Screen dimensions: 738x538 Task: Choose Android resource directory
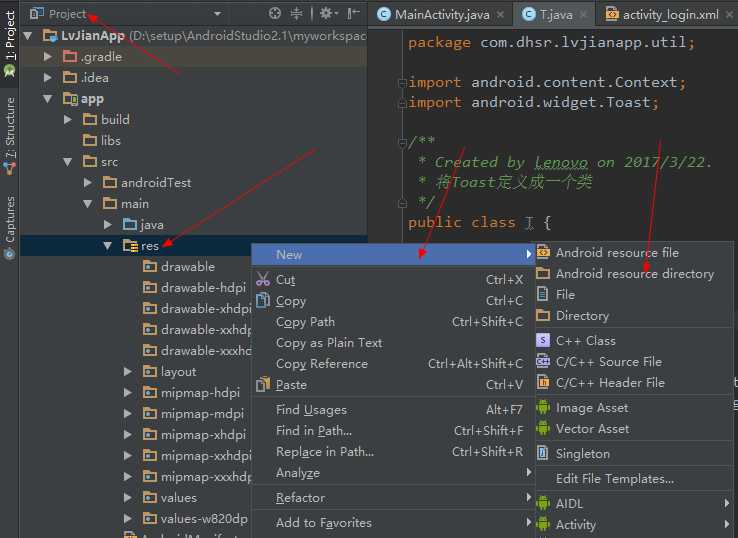tap(634, 273)
